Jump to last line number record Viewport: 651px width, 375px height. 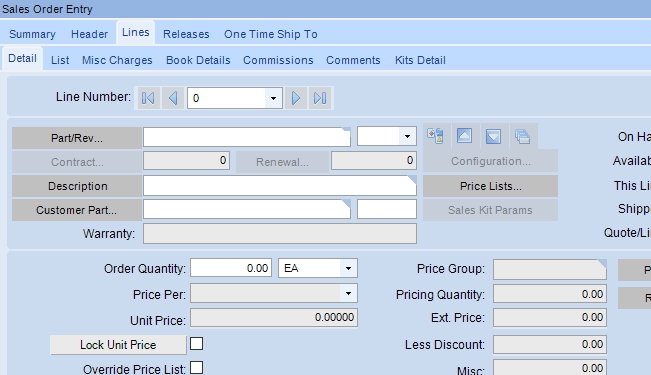320,98
